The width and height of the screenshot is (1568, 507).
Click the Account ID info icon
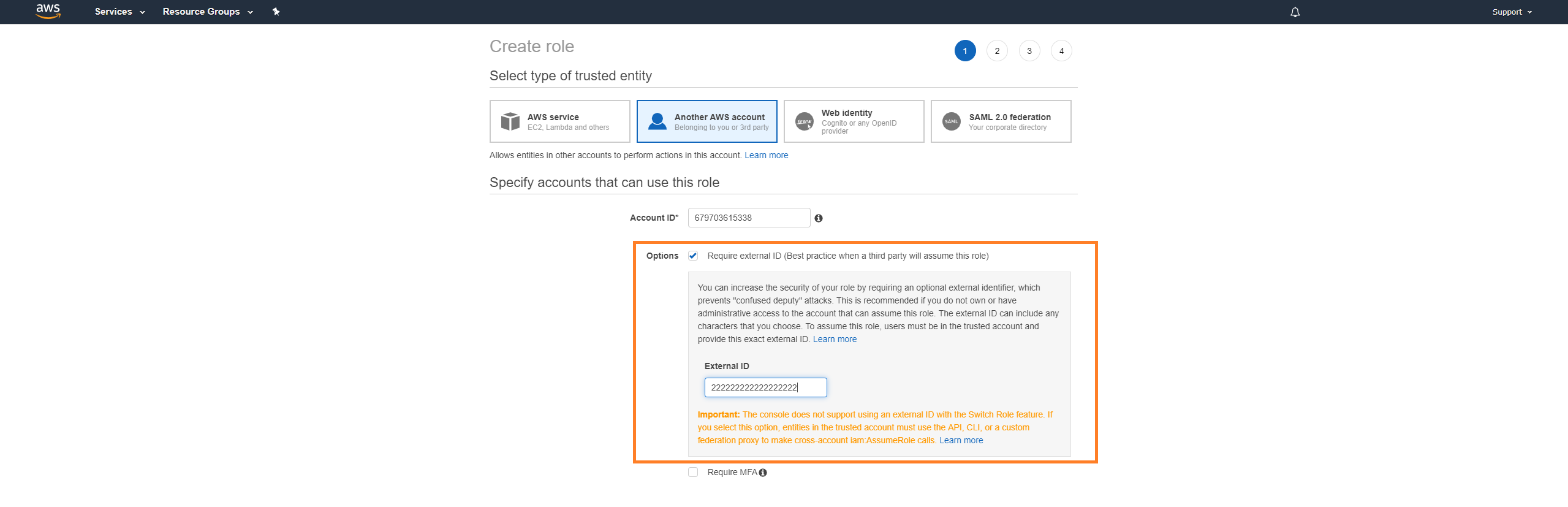click(819, 218)
